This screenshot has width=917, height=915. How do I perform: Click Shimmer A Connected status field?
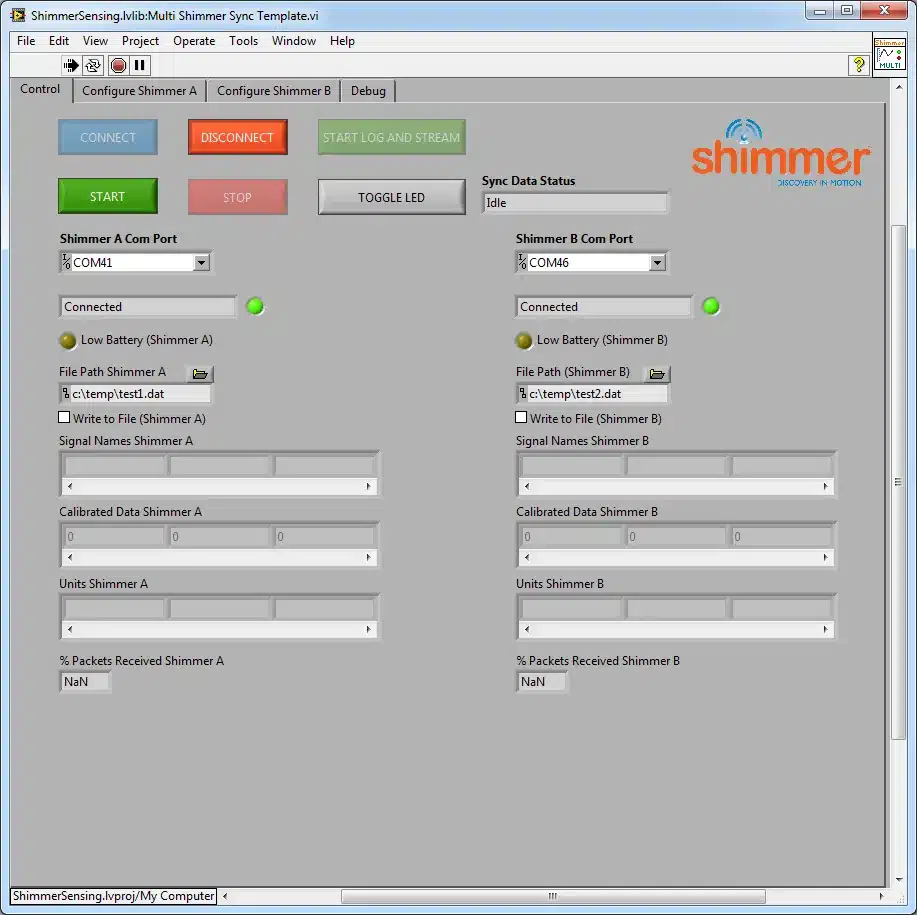pos(148,307)
